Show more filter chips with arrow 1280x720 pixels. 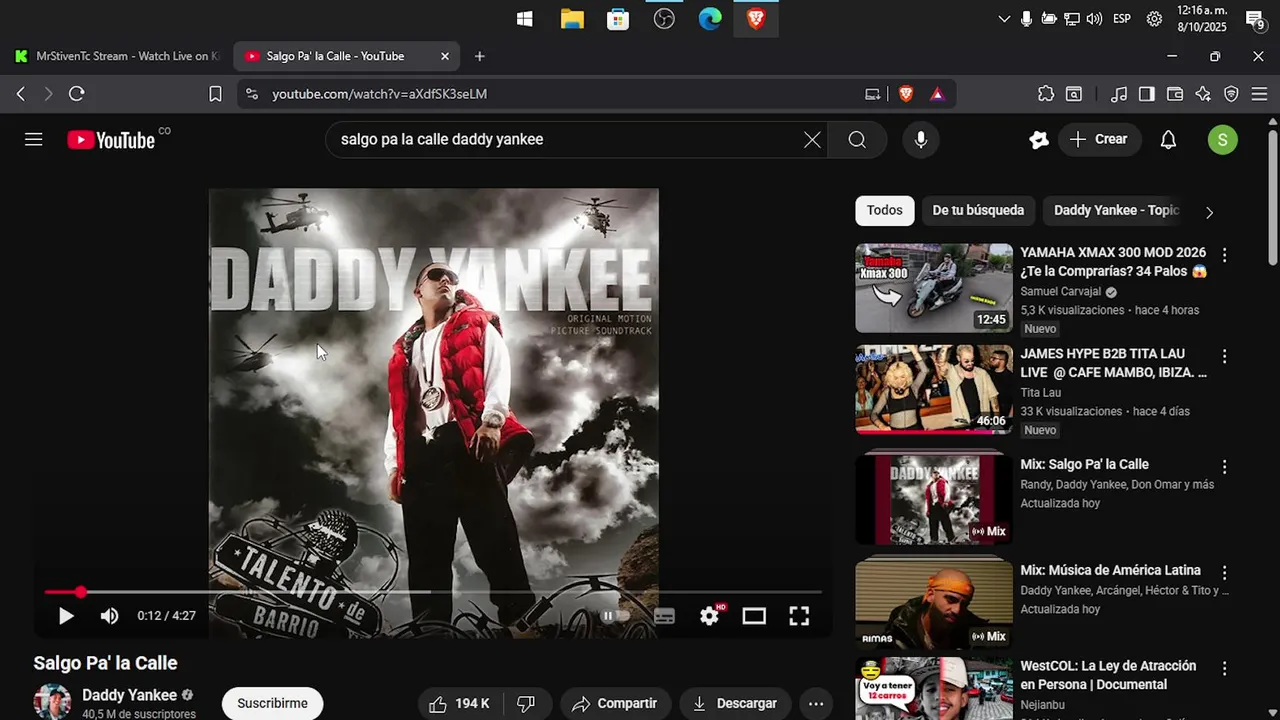[1209, 212]
